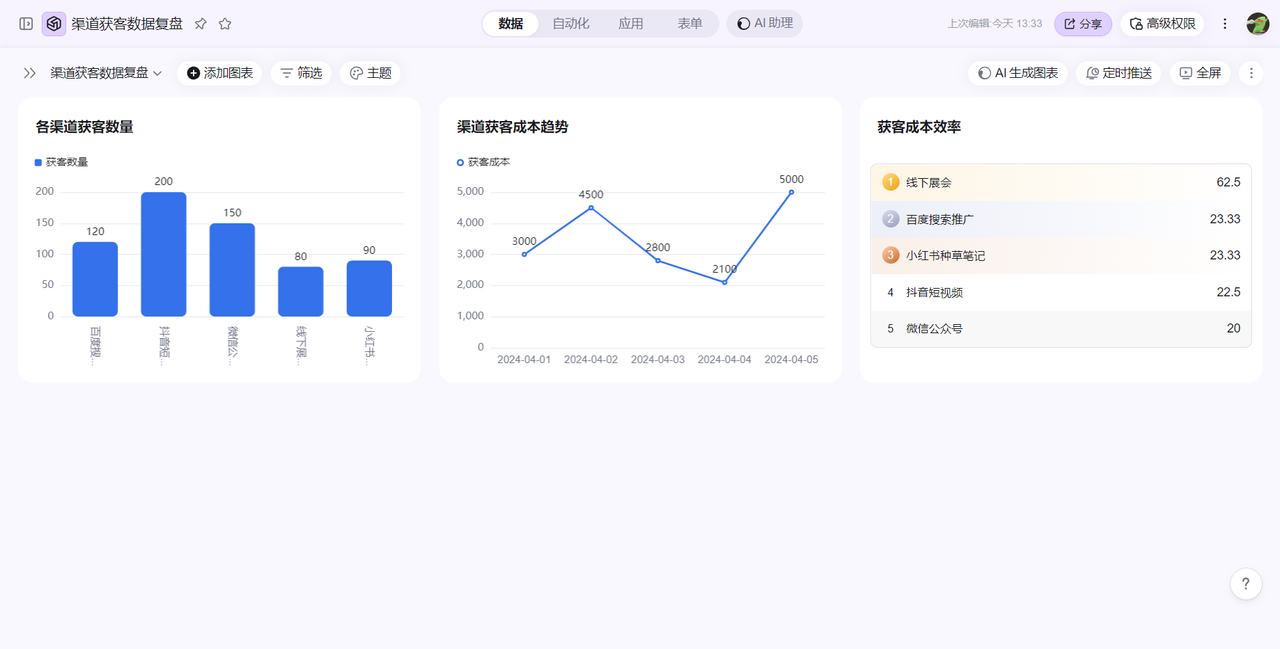Expand the 渠道获客数据复盘 dashboard dropdown

[106, 73]
